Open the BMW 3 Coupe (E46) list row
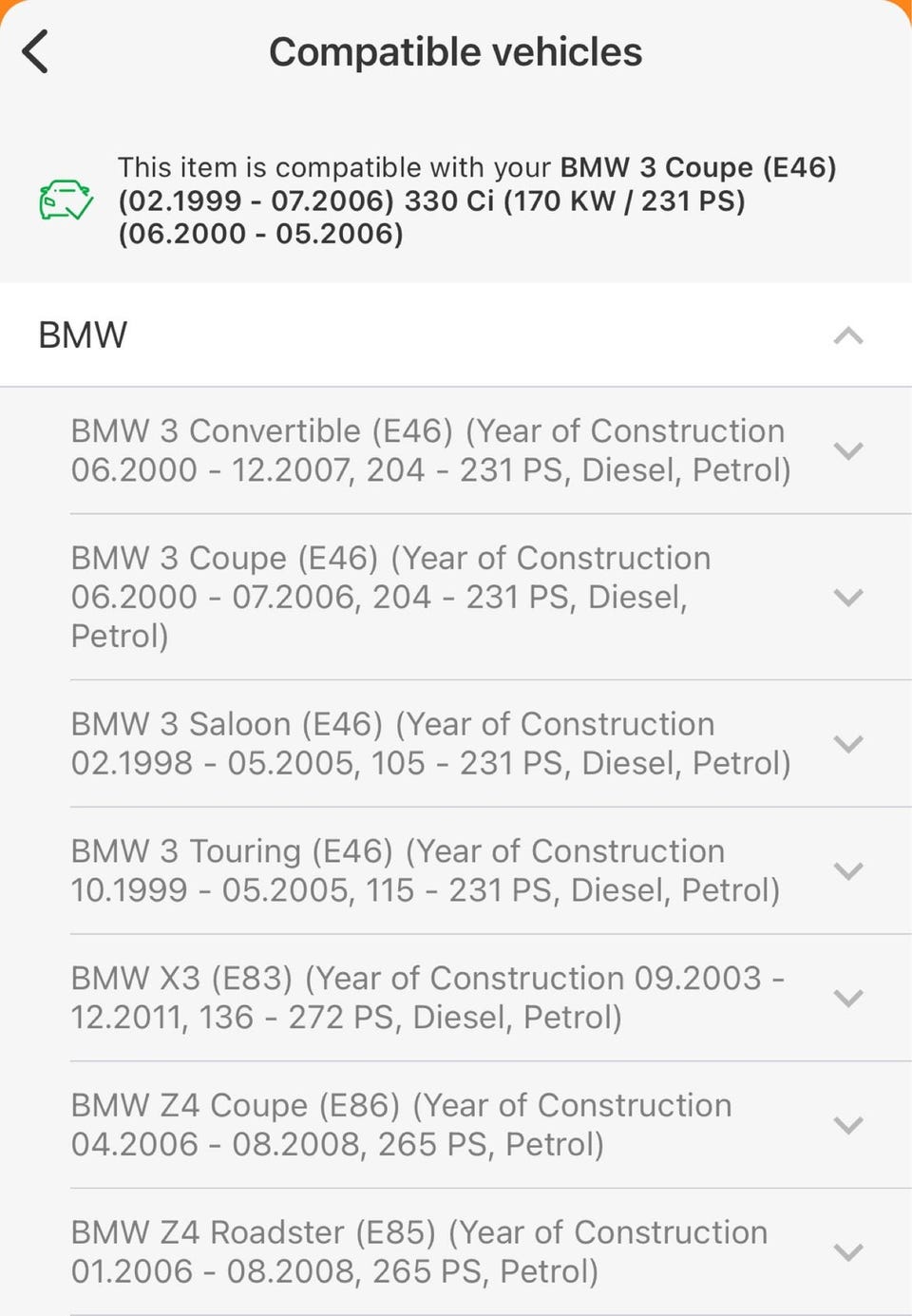Screen dimensions: 912x1316 [x=389, y=597]
